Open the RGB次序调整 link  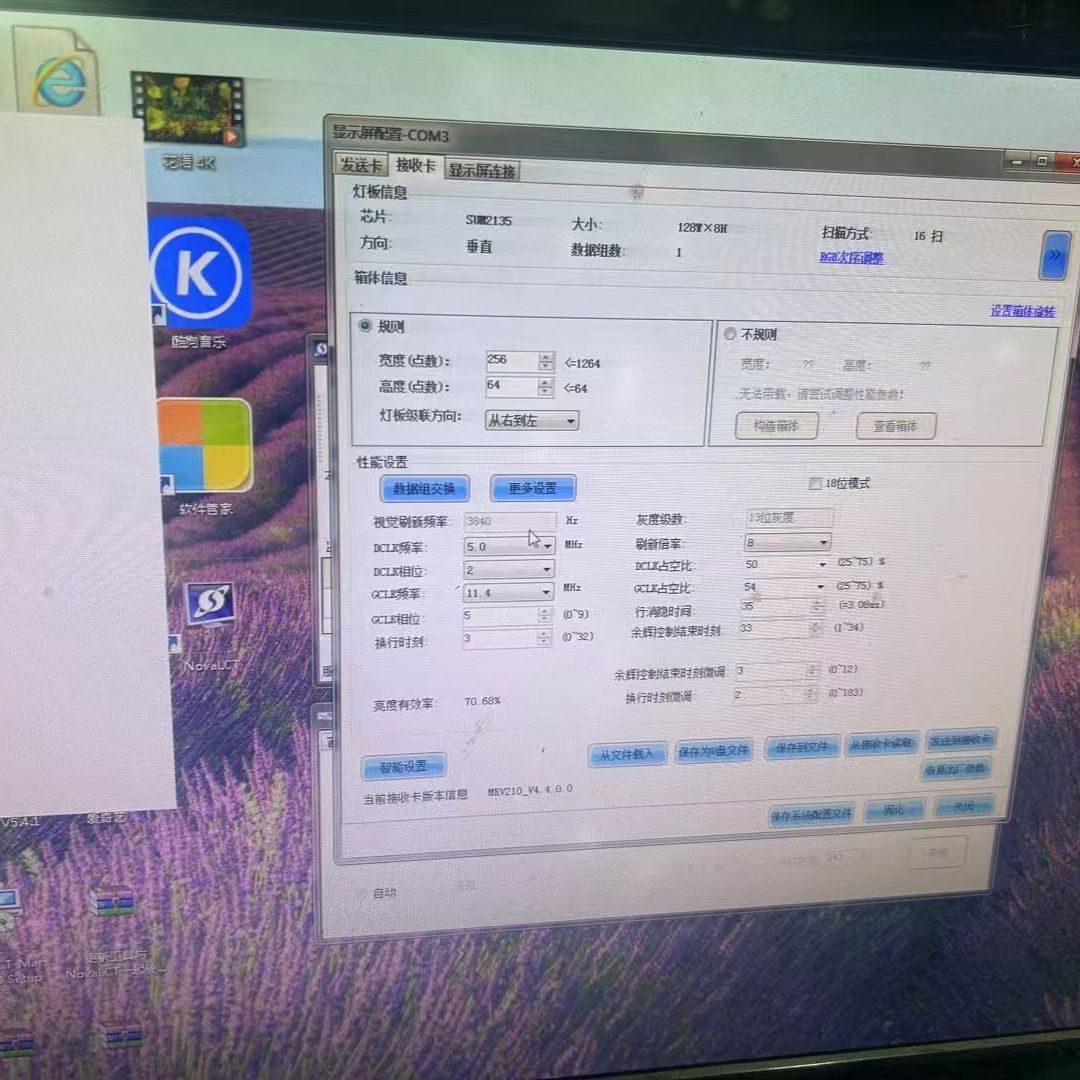pos(851,257)
